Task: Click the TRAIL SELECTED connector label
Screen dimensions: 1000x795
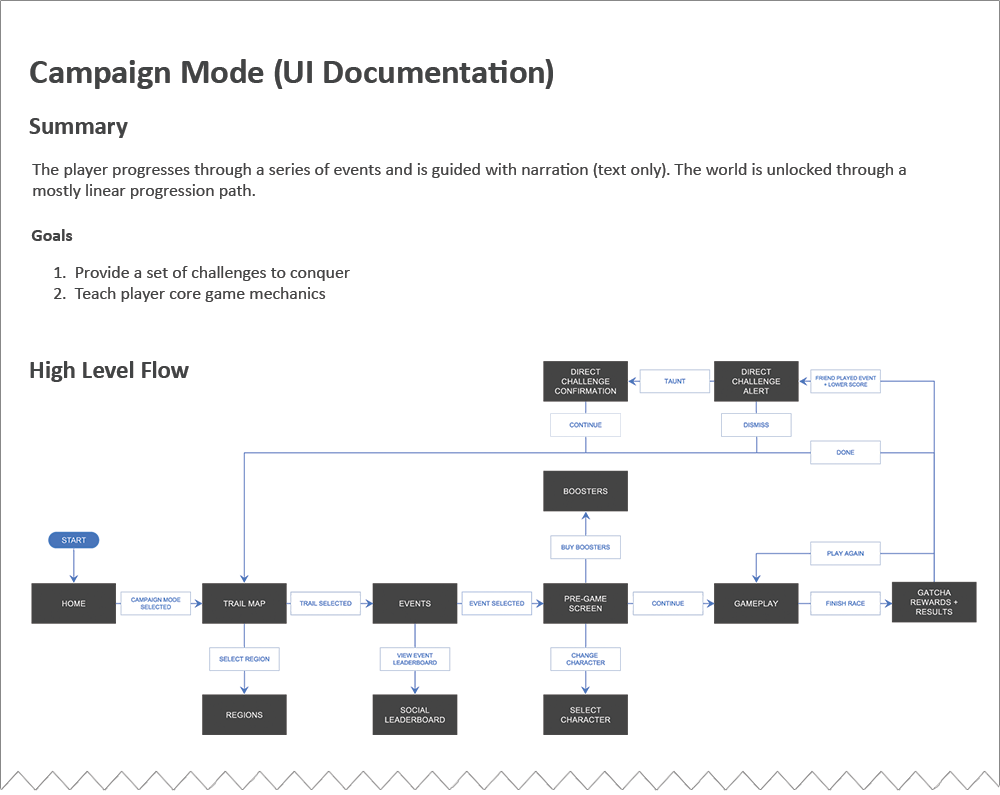Action: 325,603
